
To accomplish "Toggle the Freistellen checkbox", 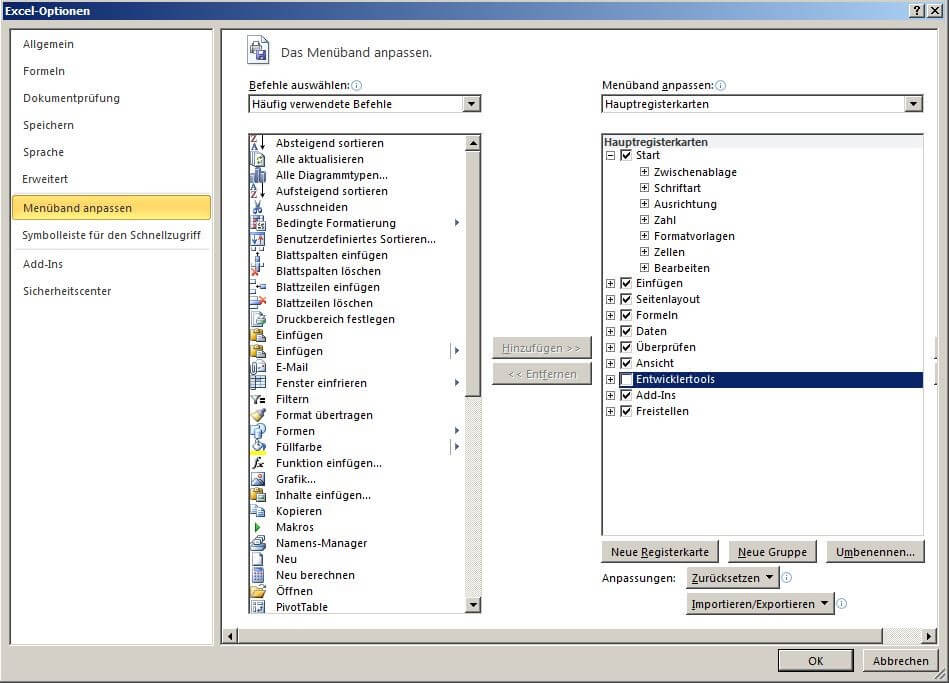I will [626, 411].
